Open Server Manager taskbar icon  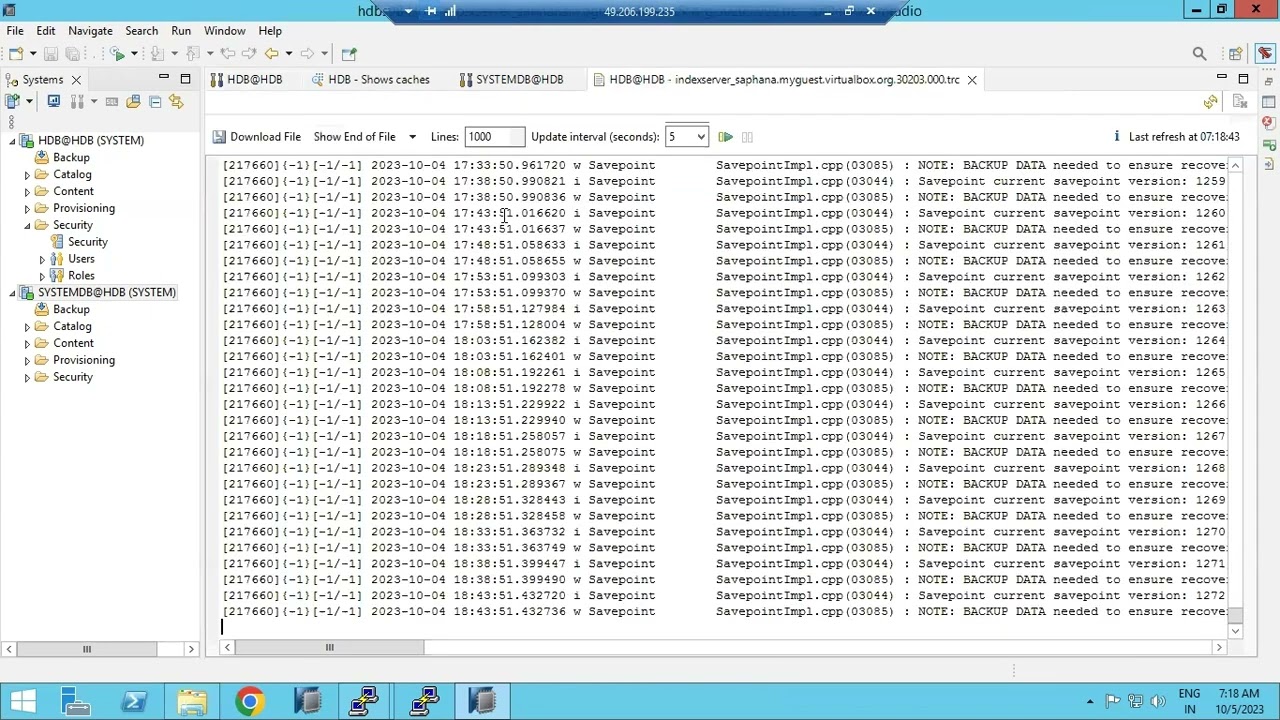click(x=76, y=701)
